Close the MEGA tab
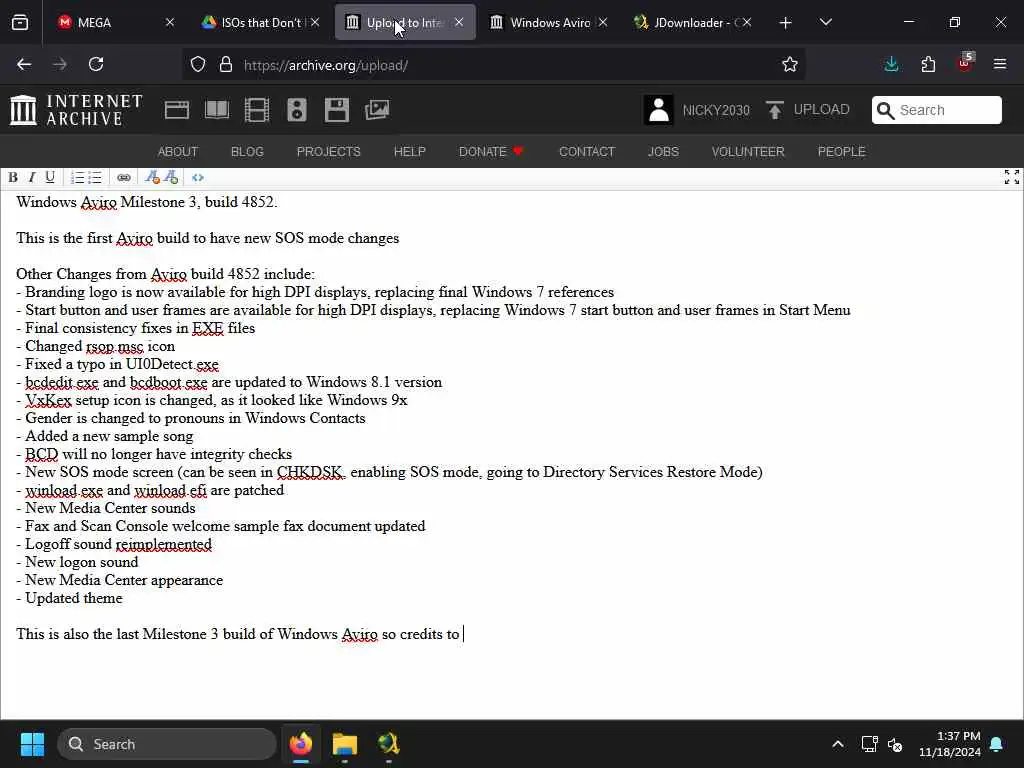The width and height of the screenshot is (1024, 768). 170,22
